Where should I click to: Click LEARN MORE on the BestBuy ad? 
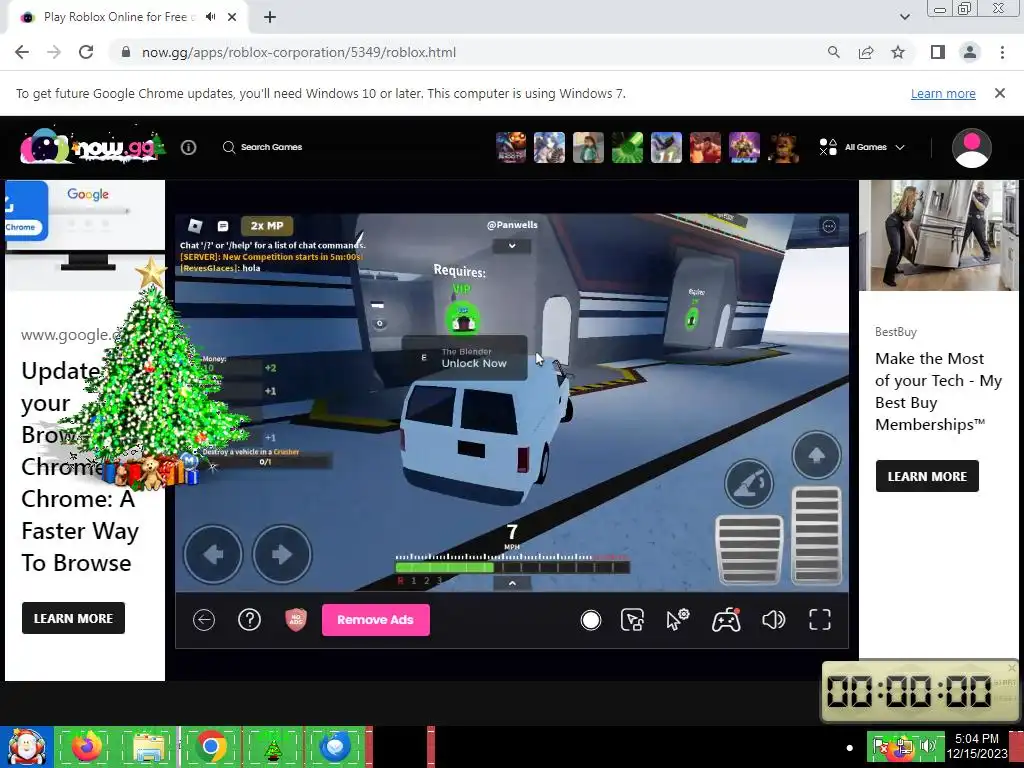[927, 476]
